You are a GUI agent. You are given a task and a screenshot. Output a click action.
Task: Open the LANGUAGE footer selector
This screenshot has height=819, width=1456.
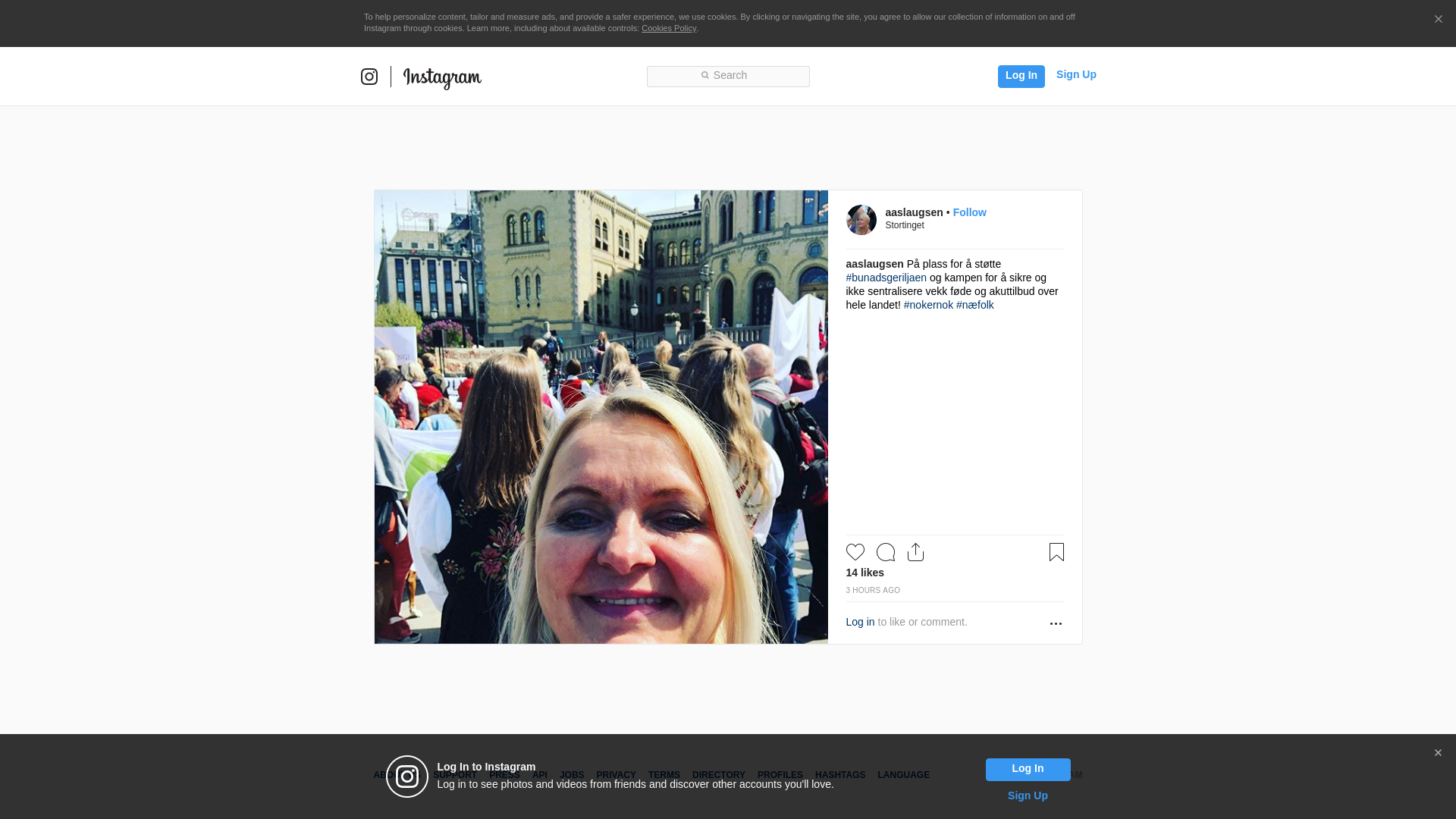click(x=903, y=775)
